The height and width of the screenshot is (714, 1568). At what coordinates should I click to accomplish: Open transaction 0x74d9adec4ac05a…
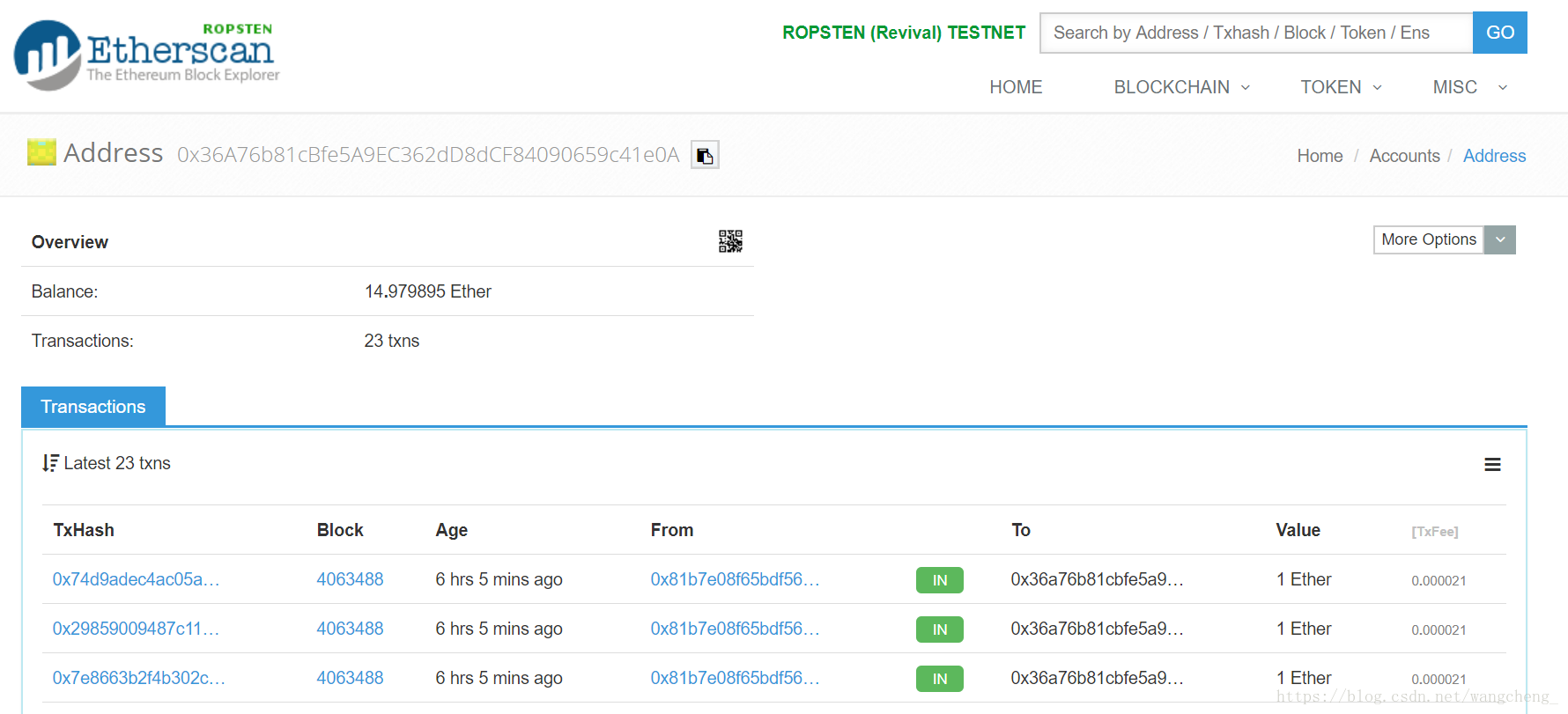[x=136, y=579]
